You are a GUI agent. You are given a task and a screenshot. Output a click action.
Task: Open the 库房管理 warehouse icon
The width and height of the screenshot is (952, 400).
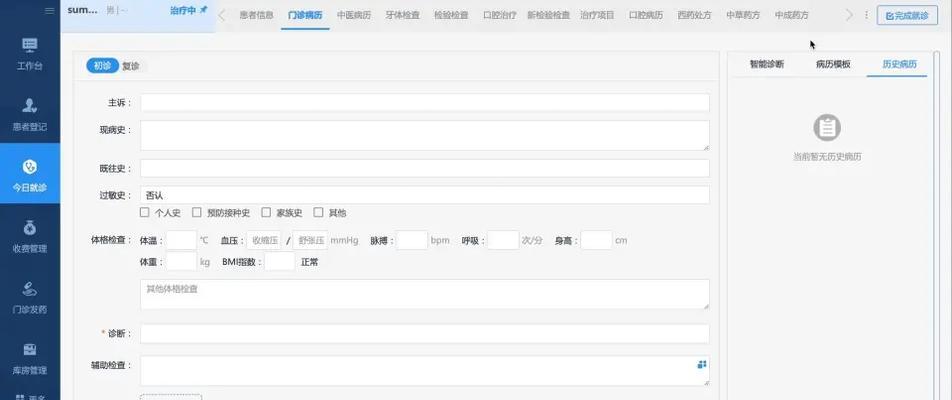pos(30,350)
